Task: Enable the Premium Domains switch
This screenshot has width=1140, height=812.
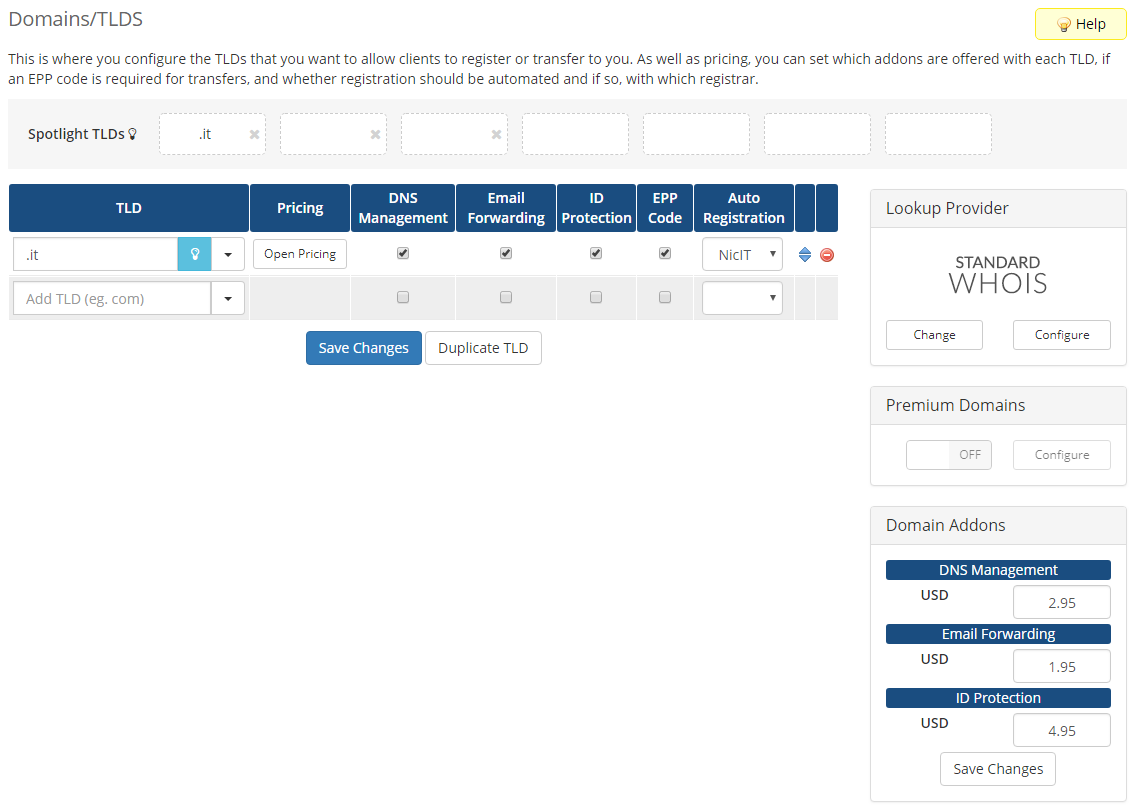Action: [948, 455]
